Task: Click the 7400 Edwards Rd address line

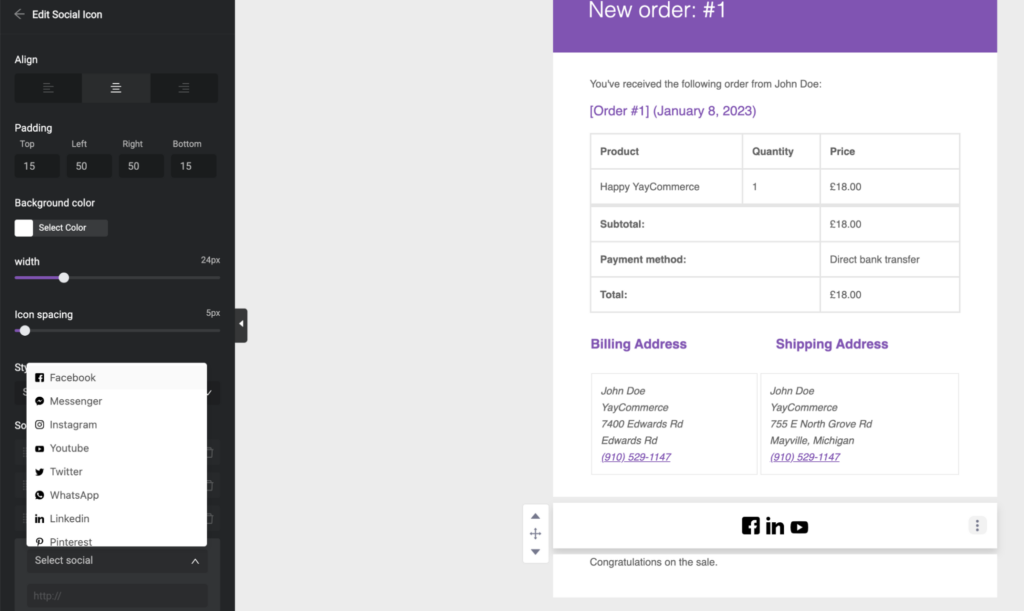Action: pos(642,424)
